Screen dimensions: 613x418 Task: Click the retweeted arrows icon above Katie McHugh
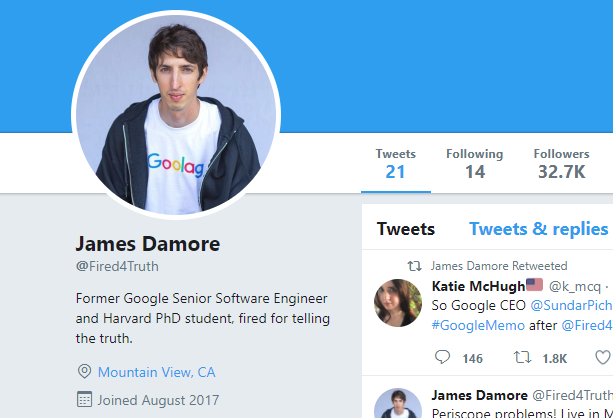415,266
